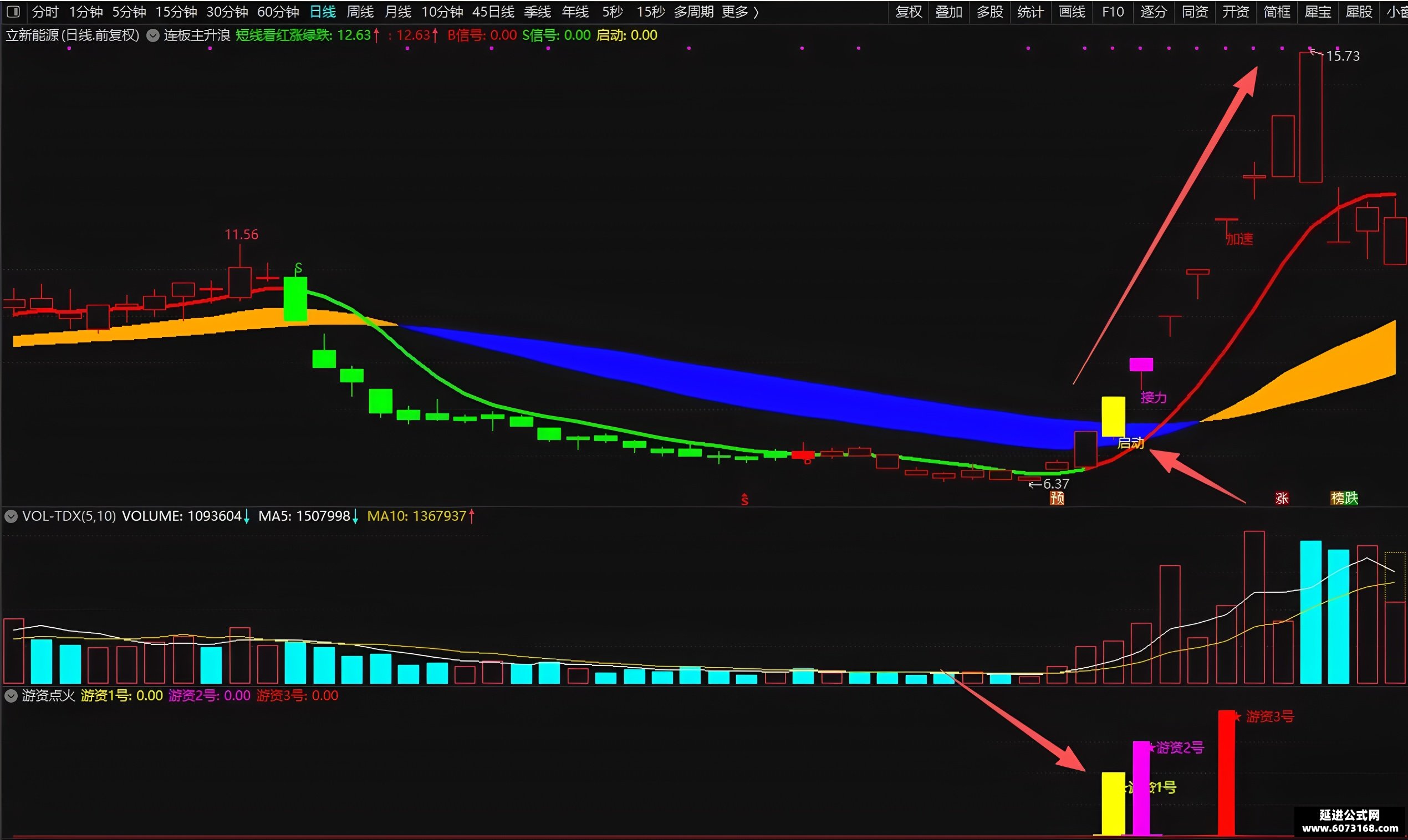Click the green S signal above candle
The height and width of the screenshot is (840, 1408).
[298, 268]
